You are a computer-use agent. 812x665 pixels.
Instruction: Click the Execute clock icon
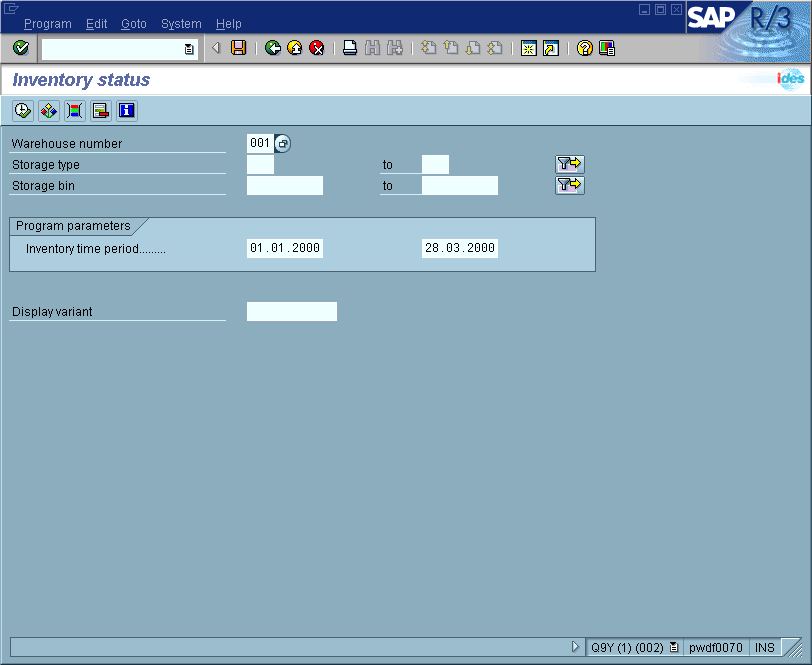coord(22,111)
